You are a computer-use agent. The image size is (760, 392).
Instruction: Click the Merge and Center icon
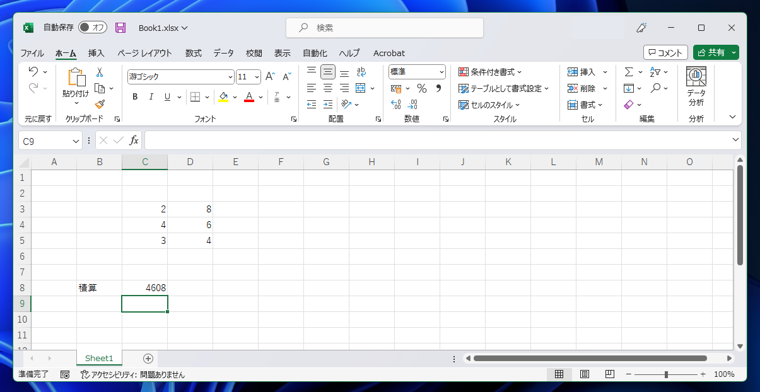(360, 88)
